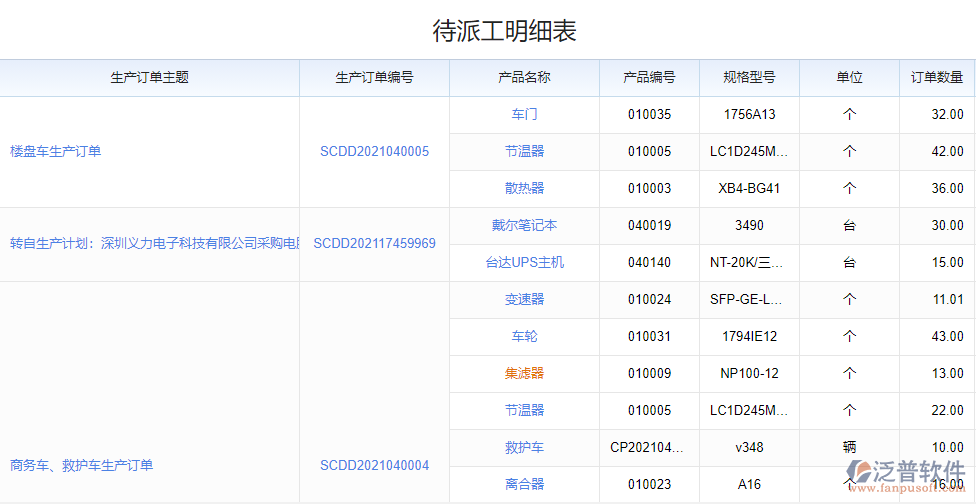Open the 车轮 product link
976x504 pixels.
pos(524,337)
